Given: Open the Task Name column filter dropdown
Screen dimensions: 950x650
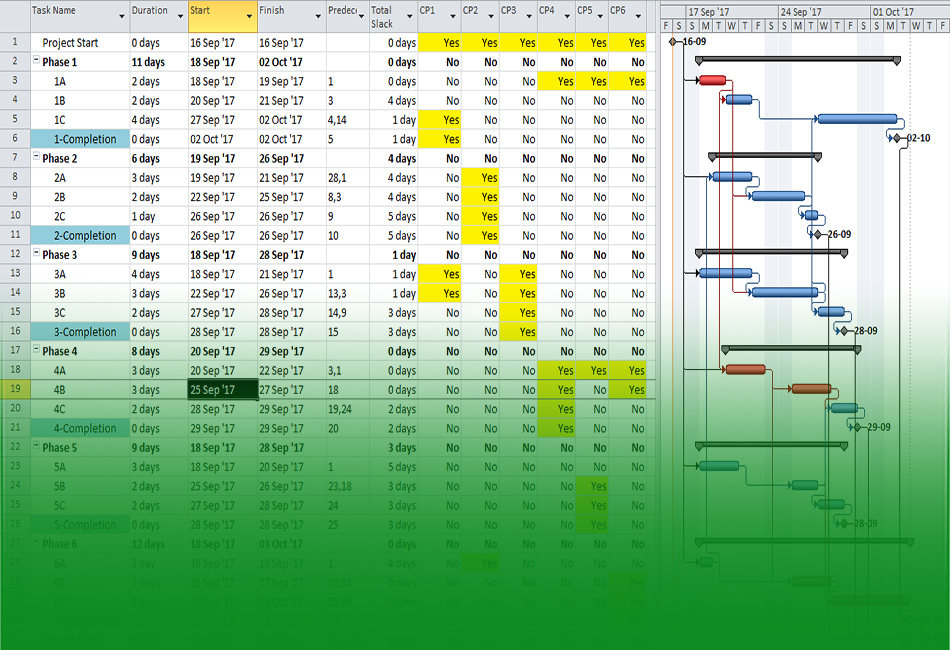Looking at the screenshot, I should (x=121, y=17).
